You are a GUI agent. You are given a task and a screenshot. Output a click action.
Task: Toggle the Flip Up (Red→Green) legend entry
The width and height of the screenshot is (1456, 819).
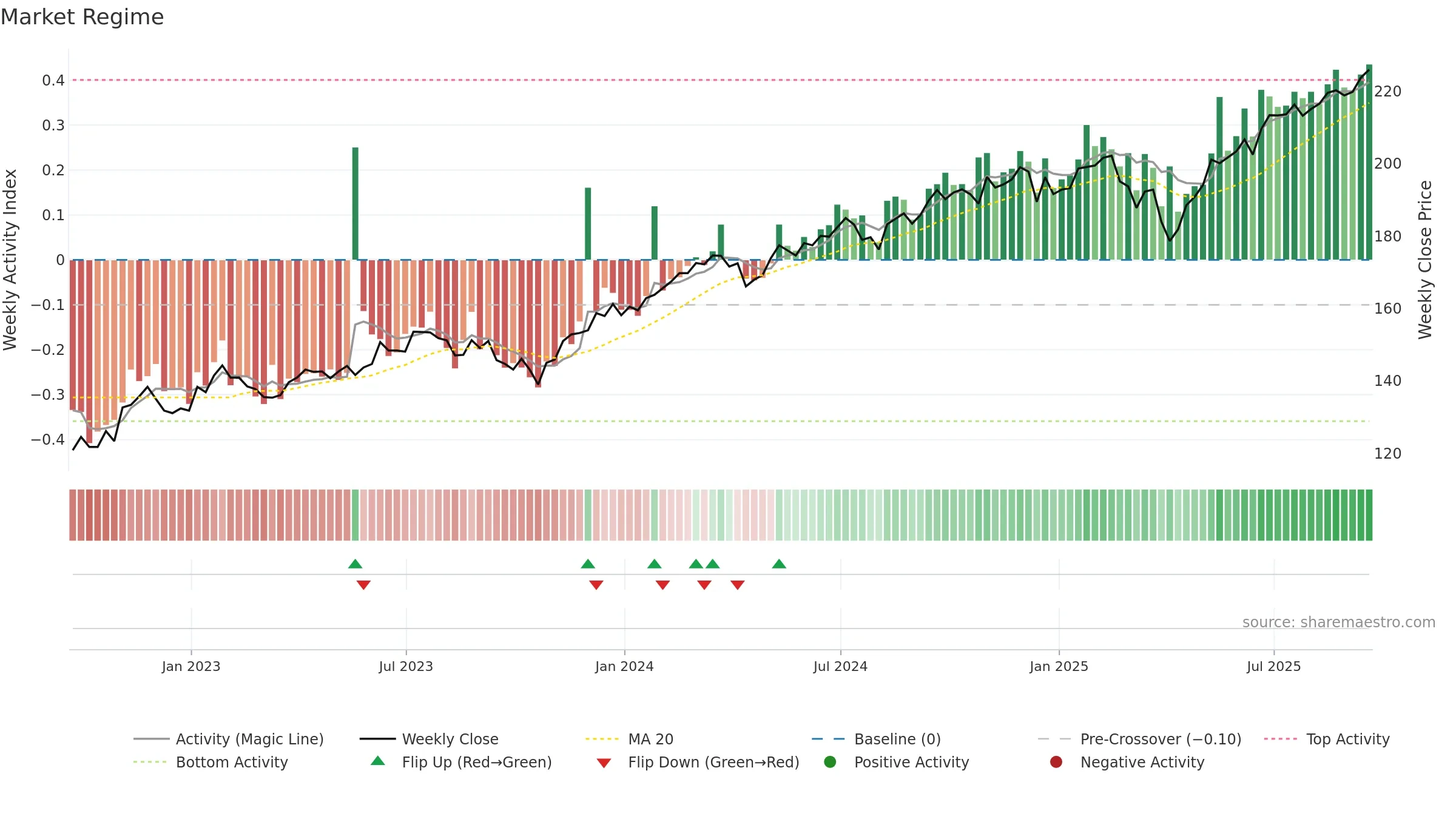461,762
